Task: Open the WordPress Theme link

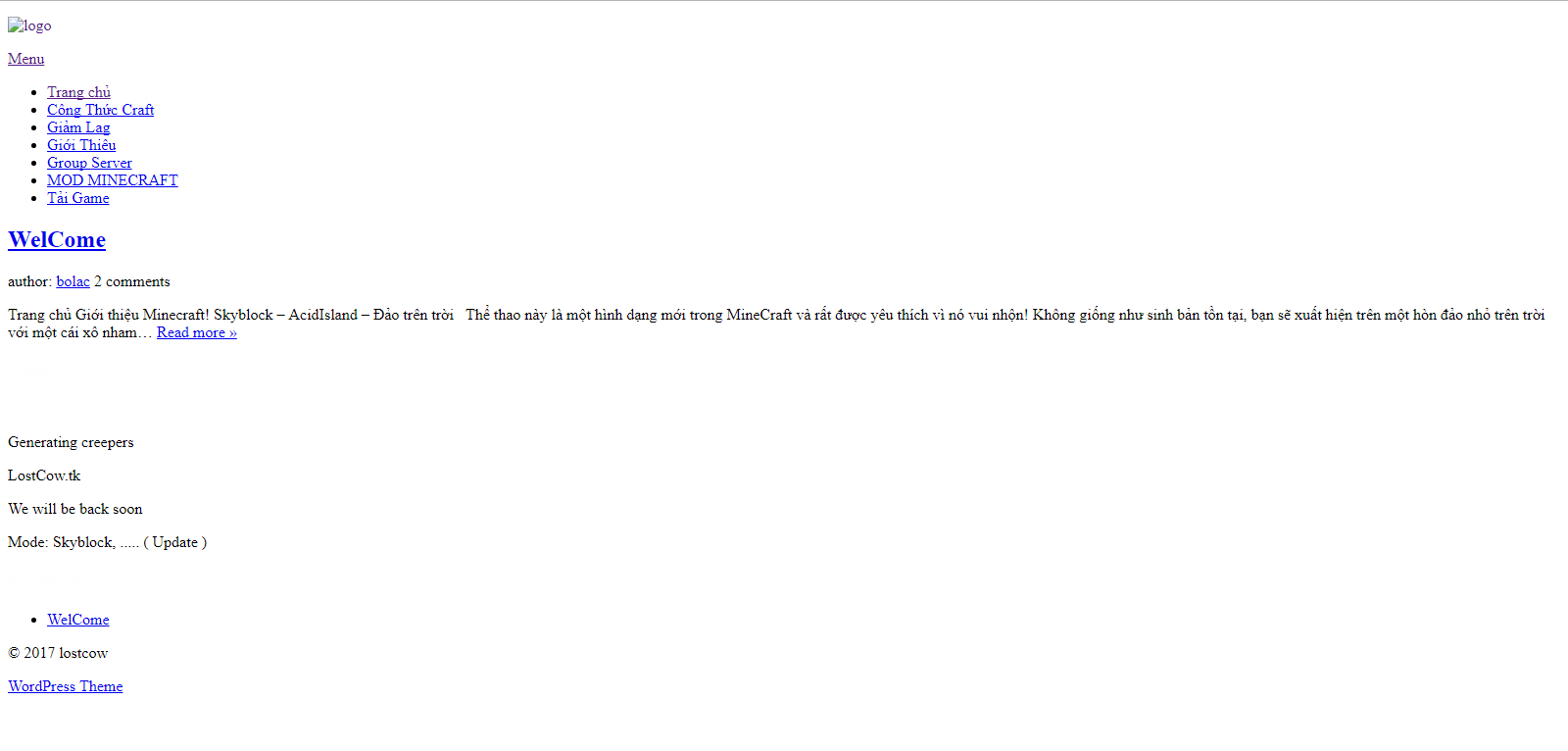Action: click(66, 686)
